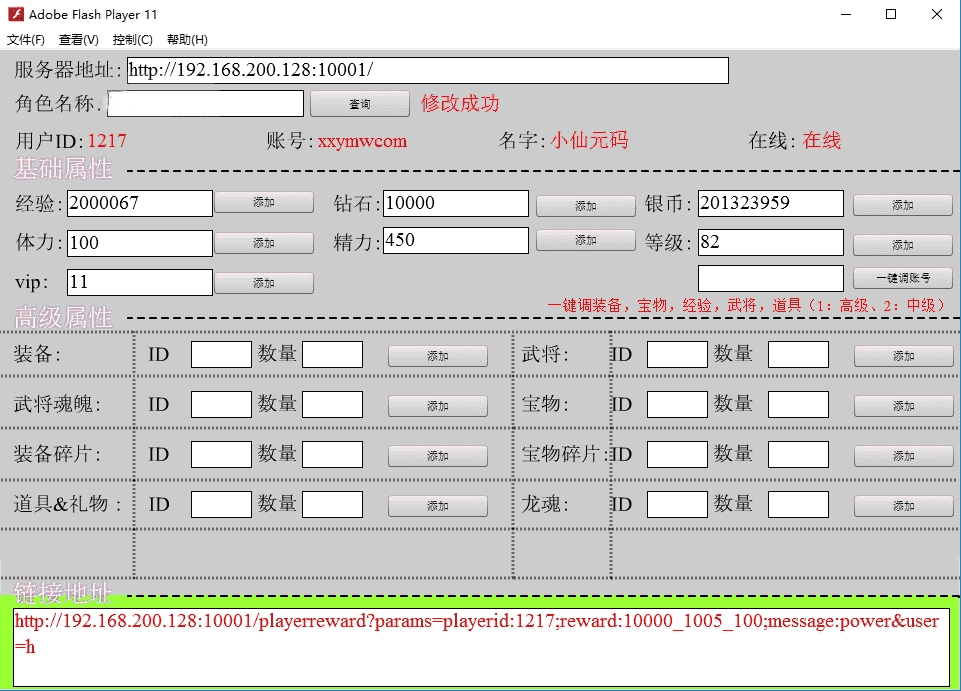Click the 一键调账号 button
The width and height of the screenshot is (961, 691).
coord(902,279)
